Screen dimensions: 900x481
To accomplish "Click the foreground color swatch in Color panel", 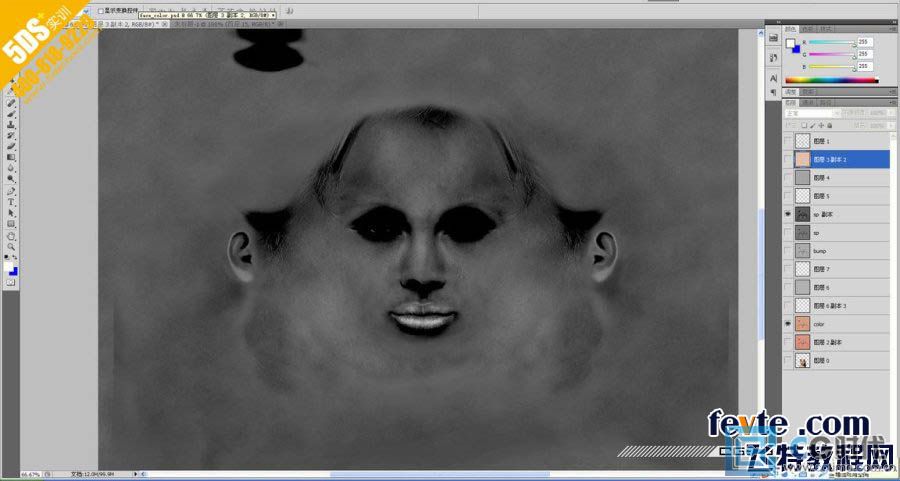I will 790,44.
